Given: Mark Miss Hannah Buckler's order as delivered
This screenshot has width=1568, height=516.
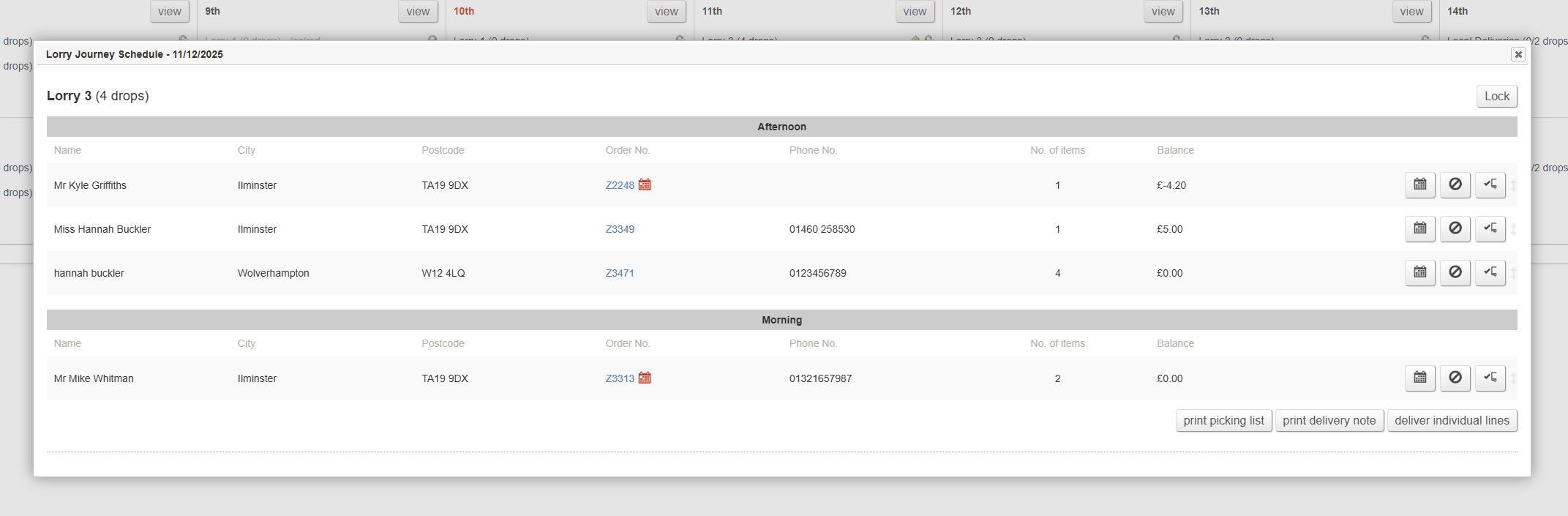Looking at the screenshot, I should coord(1490,228).
